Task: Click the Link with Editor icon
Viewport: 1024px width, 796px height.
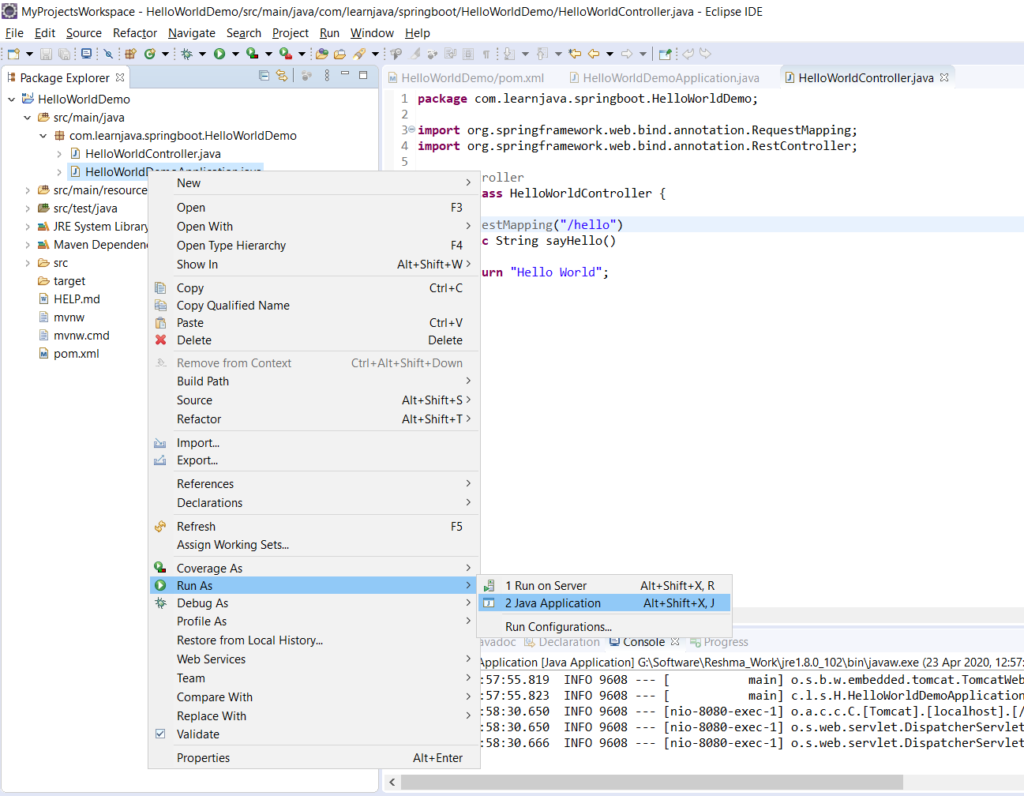Action: click(x=282, y=77)
